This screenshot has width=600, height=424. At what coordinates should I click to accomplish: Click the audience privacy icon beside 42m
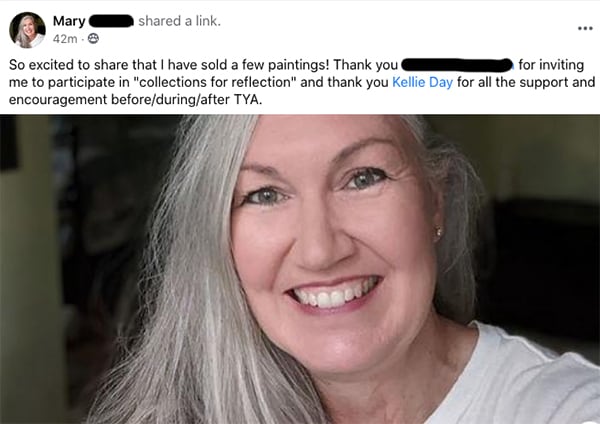(x=93, y=39)
